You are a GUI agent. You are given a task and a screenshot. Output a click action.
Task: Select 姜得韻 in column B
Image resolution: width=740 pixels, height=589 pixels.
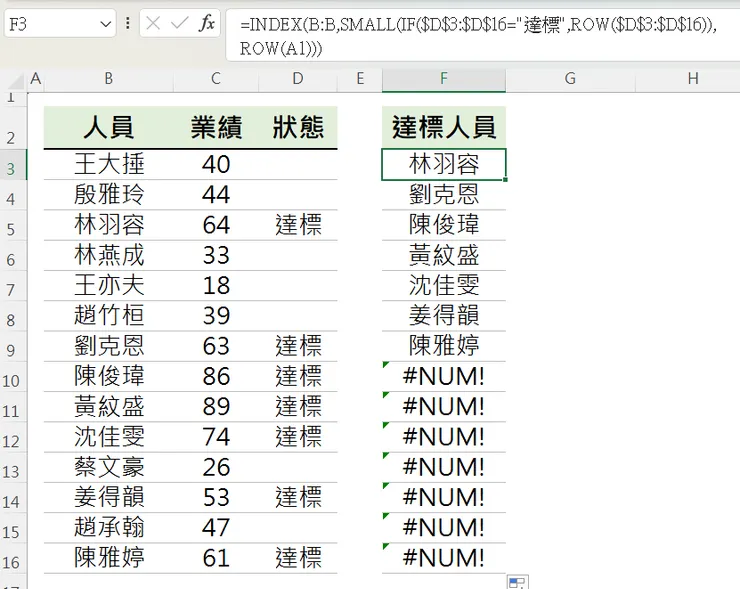[x=109, y=497]
